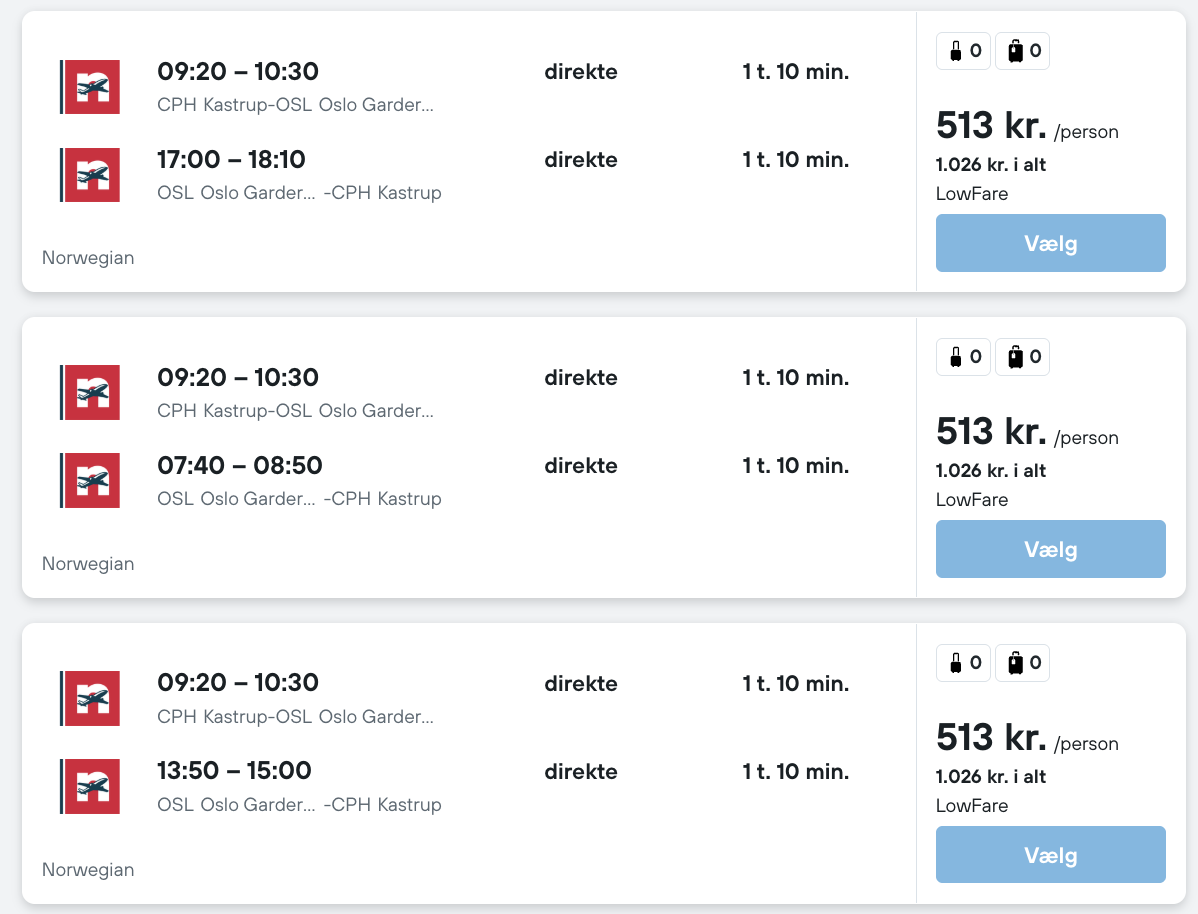Click Norwegian logo beside 13:50 – 15:00 flight
The width and height of the screenshot is (1198, 914).
(91, 786)
